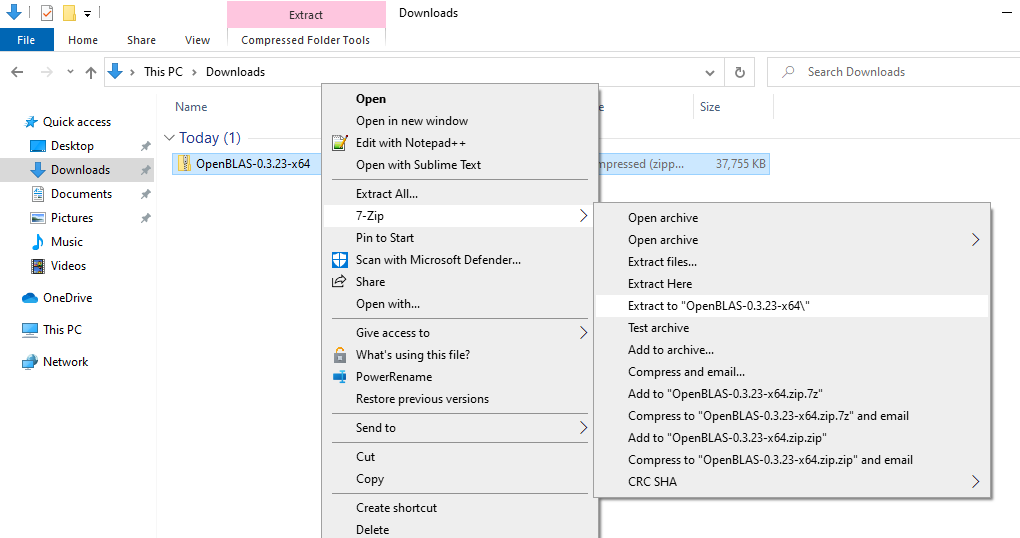Expand the Give access to submenu
Image resolution: width=1020 pixels, height=538 pixels.
tap(584, 333)
